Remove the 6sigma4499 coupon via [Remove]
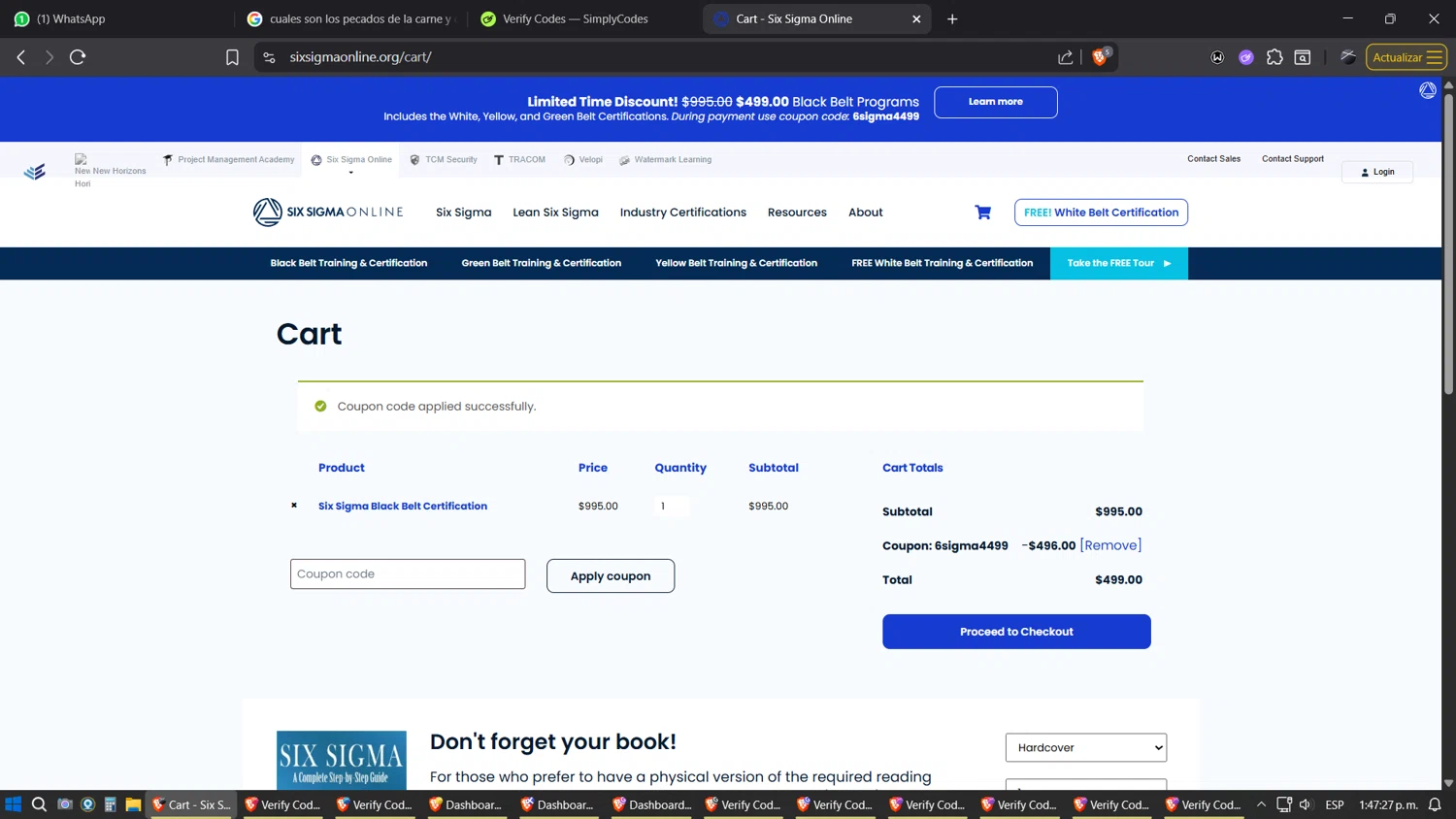 click(1110, 545)
